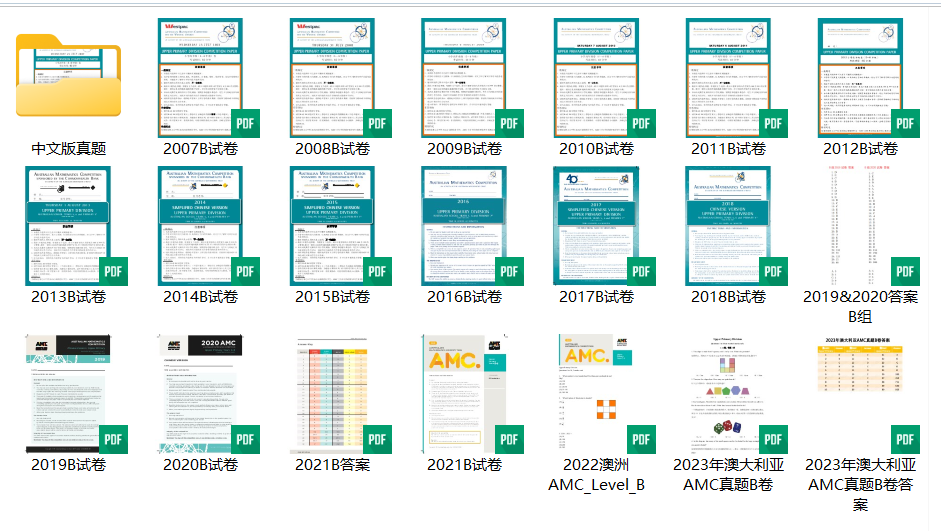Click the file name 2009B试卷
The height and width of the screenshot is (531, 941).
[464, 149]
